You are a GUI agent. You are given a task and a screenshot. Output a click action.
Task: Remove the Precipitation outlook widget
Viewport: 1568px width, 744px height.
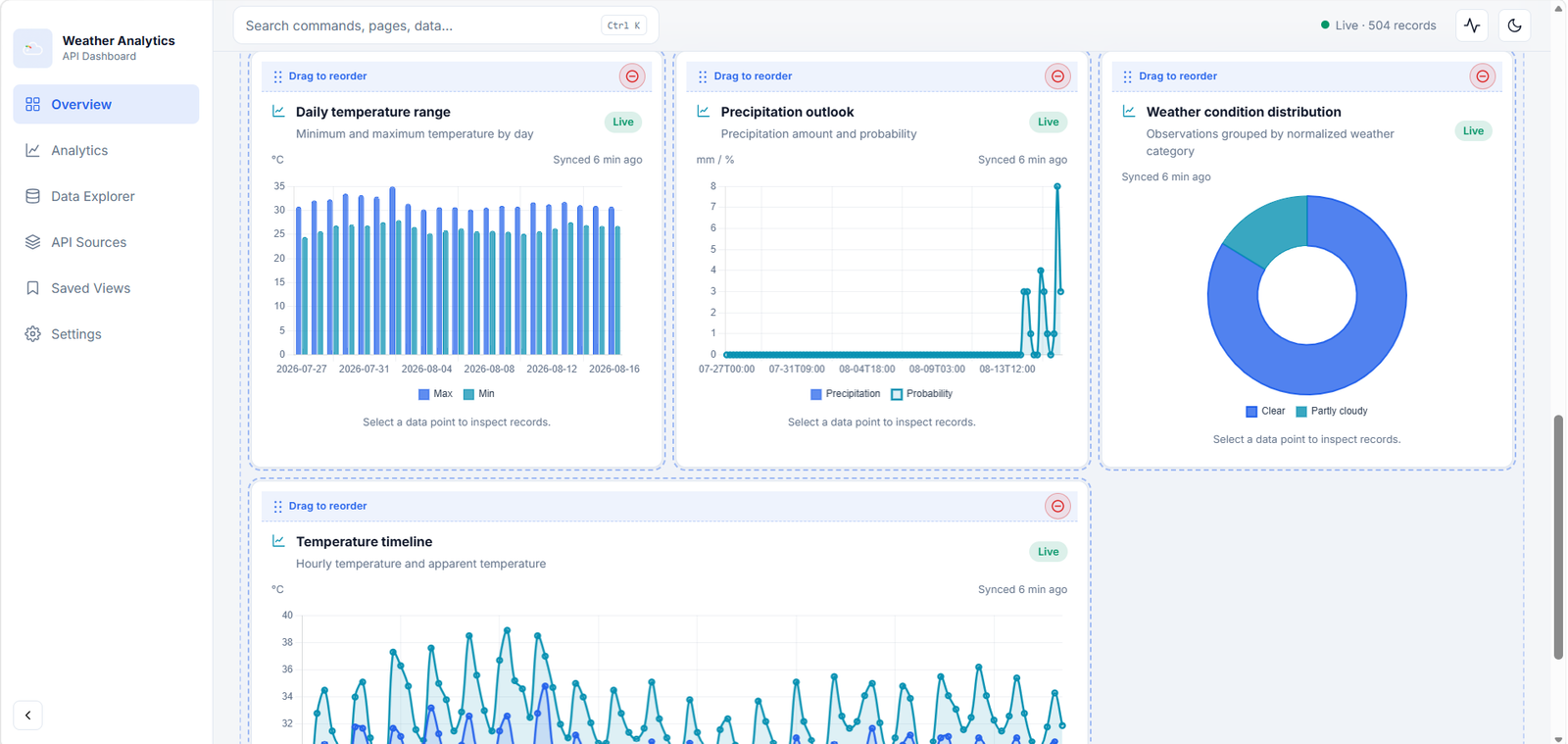tap(1057, 76)
